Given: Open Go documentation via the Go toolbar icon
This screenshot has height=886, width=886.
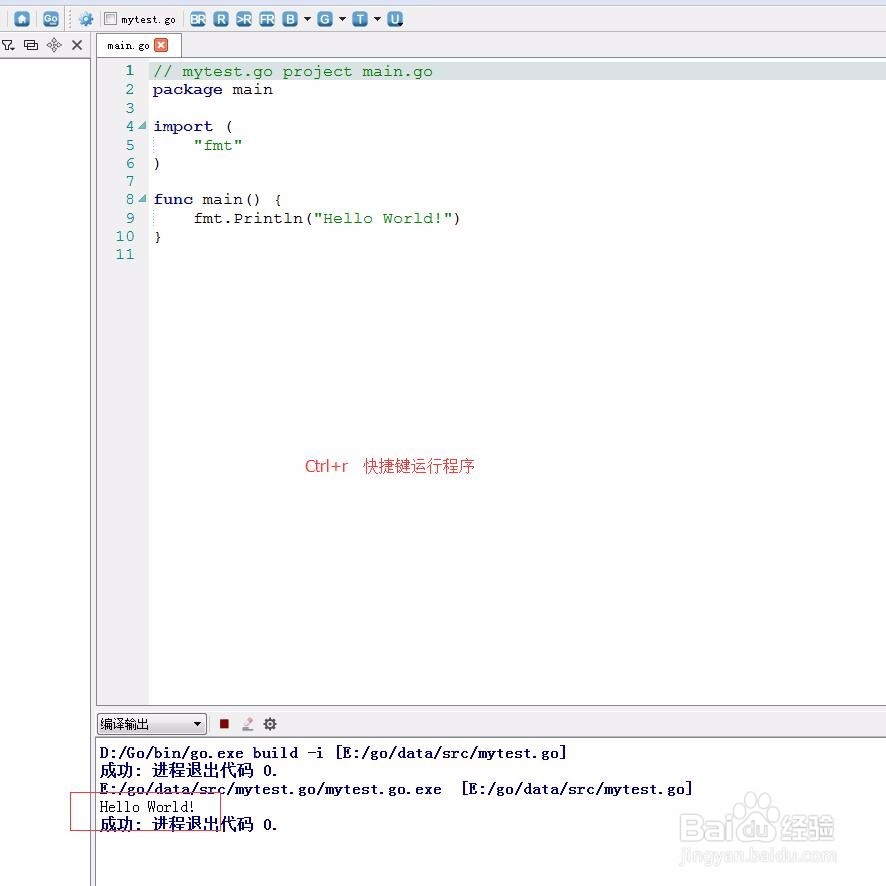Looking at the screenshot, I should tap(51, 19).
